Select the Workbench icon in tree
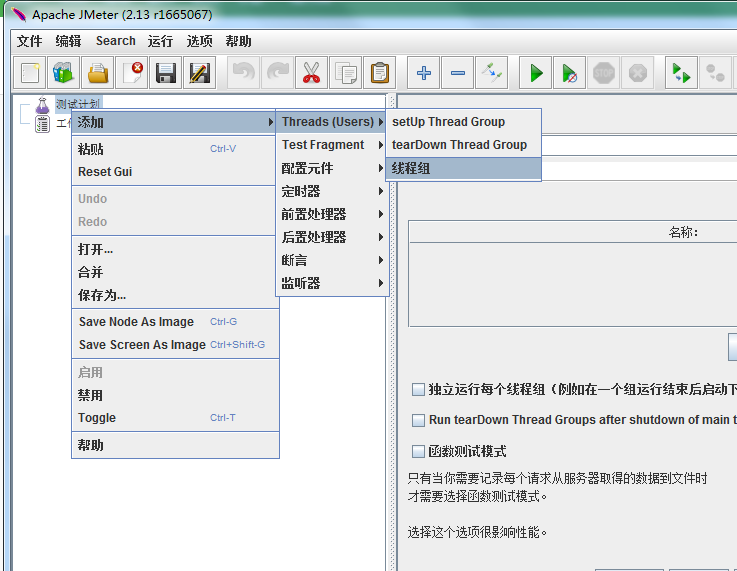The image size is (737, 571). click(42, 124)
